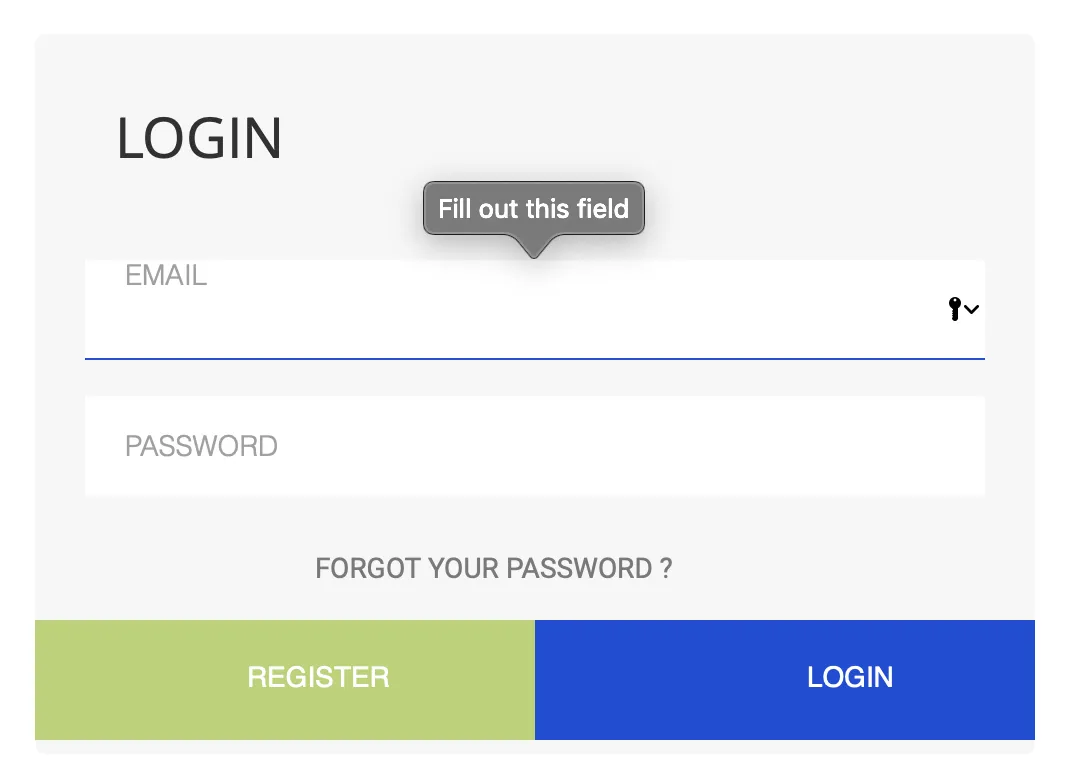Open the saved passwords chevron dropdown
The image size is (1074, 774).
pos(972,310)
